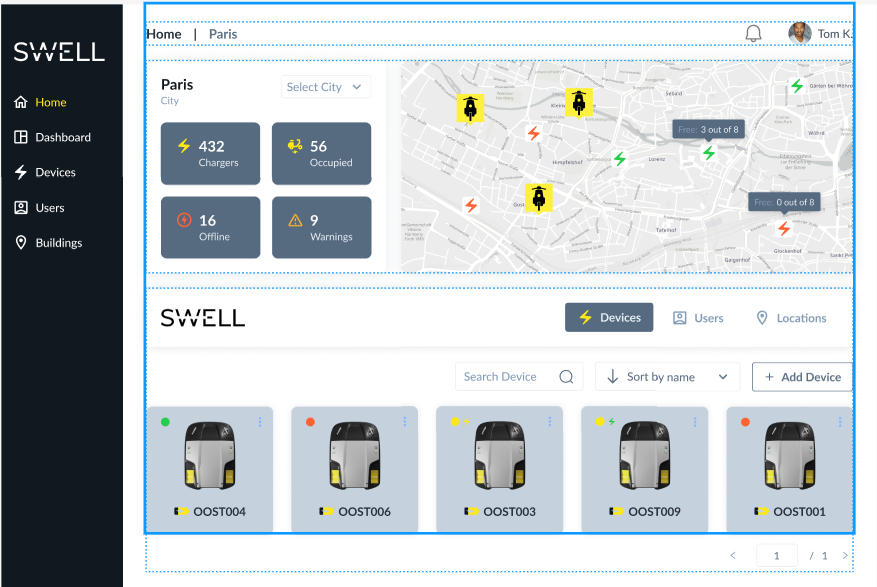Viewport: 877px width, 587px height.
Task: Open the options menu on OOST003 card
Action: coord(550,422)
